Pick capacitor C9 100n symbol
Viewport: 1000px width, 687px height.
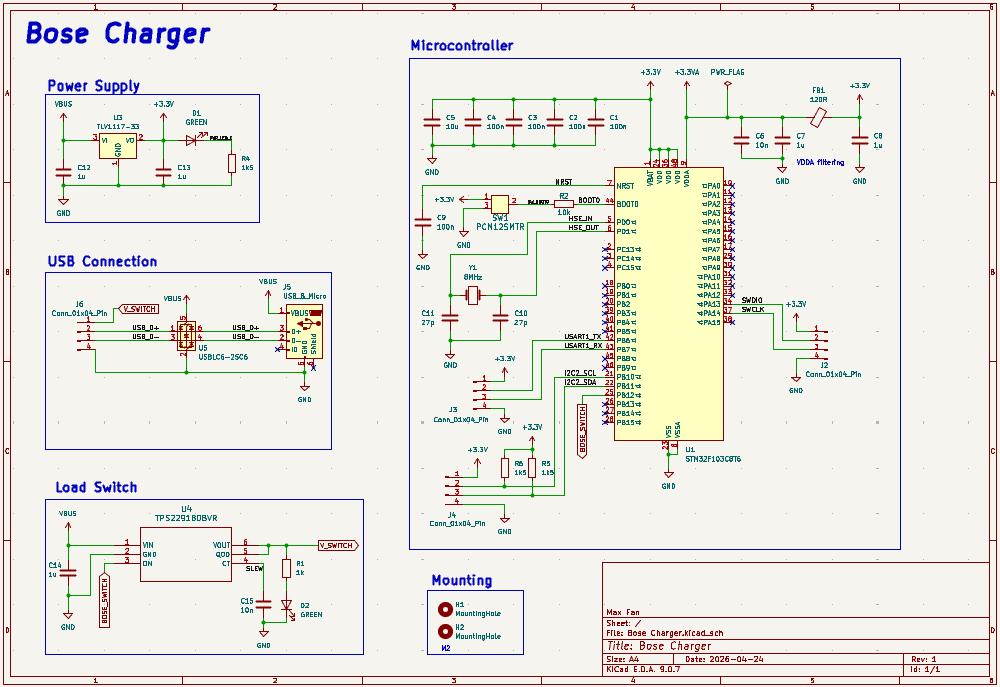(x=423, y=222)
